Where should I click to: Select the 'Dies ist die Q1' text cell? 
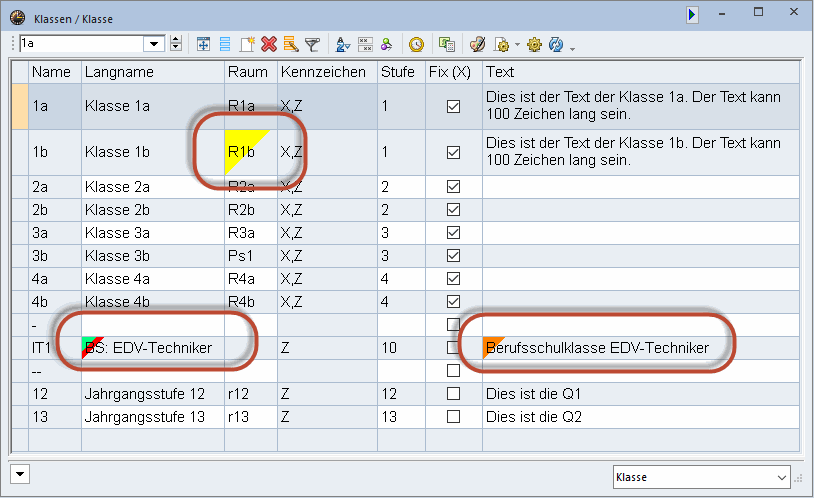pos(641,394)
